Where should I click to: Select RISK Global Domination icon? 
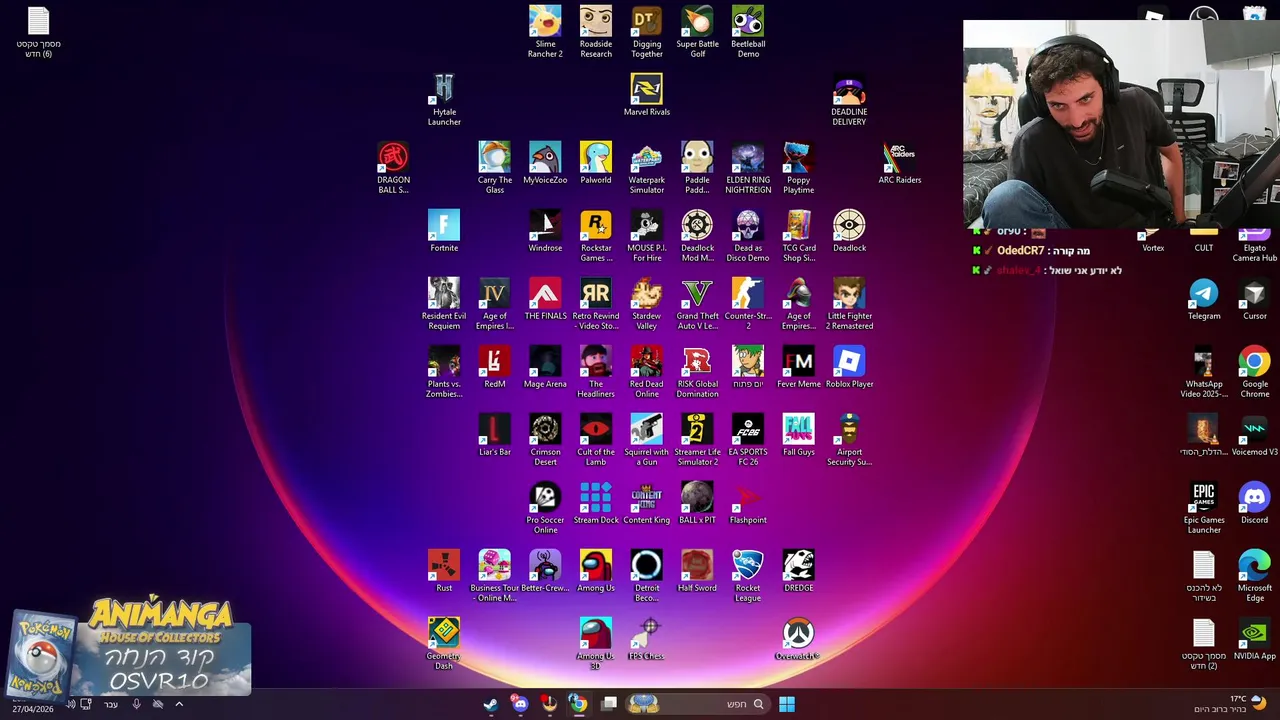697,372
